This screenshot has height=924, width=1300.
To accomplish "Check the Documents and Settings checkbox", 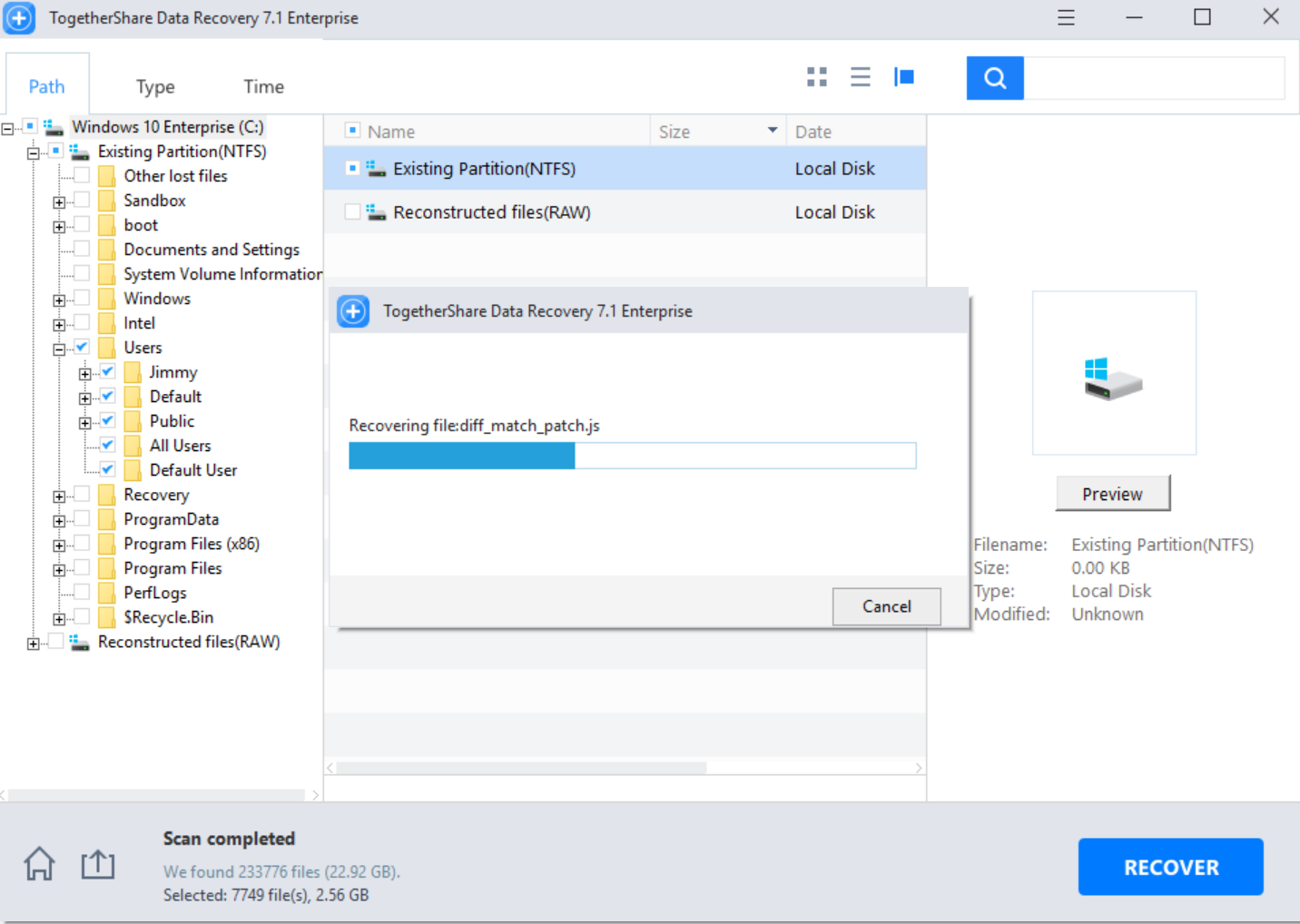I will (x=82, y=248).
